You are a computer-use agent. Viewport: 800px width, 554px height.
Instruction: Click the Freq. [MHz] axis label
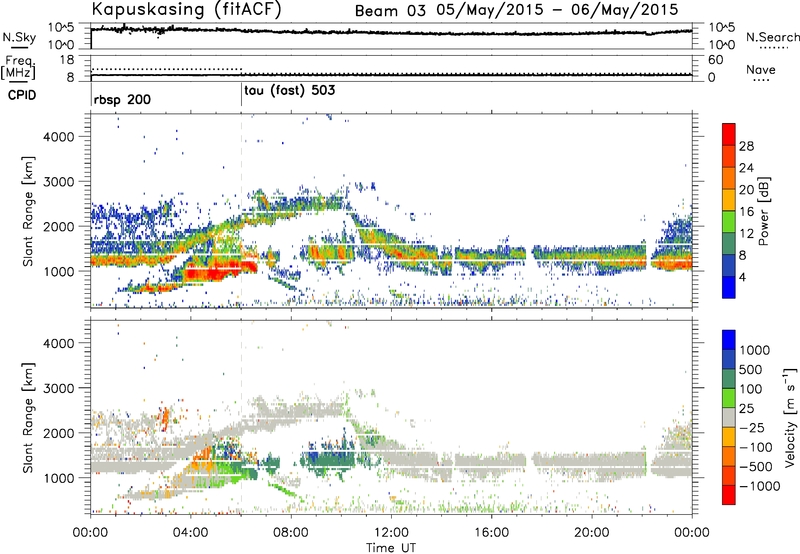click(18, 67)
